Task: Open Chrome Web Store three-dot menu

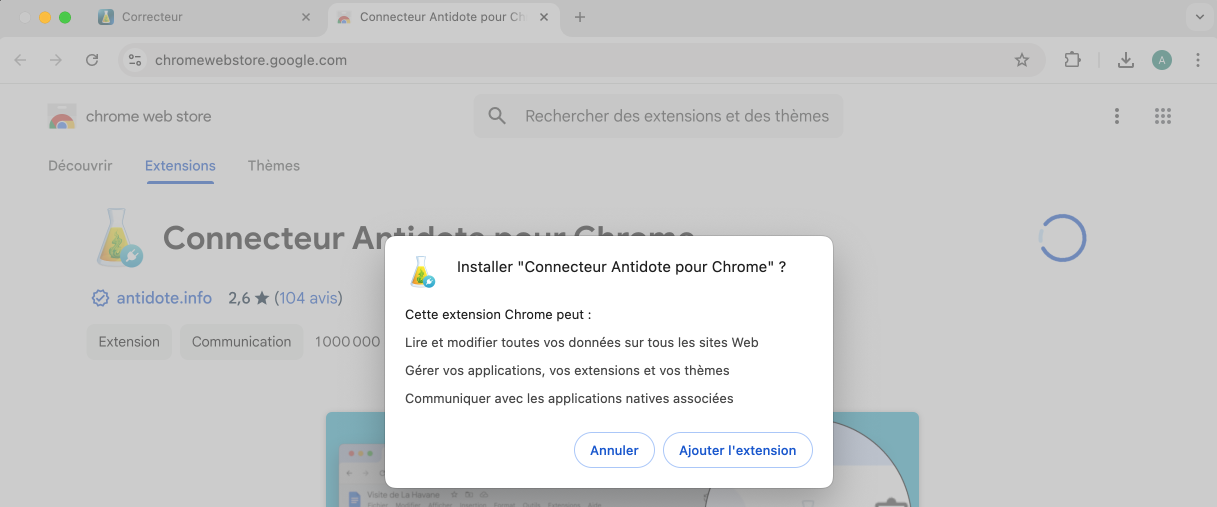Action: pyautogui.click(x=1117, y=116)
